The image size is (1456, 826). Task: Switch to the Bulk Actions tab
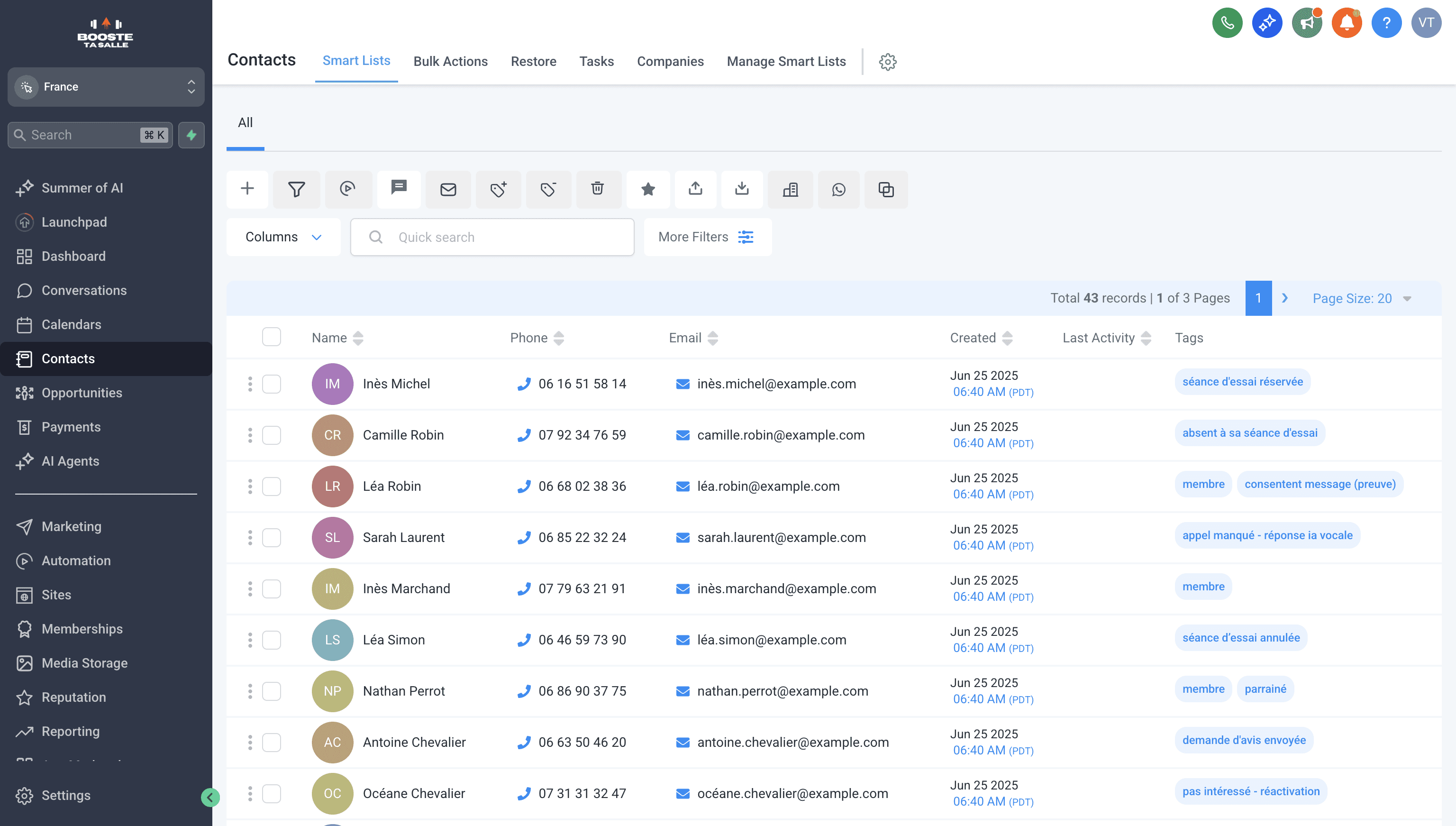450,61
